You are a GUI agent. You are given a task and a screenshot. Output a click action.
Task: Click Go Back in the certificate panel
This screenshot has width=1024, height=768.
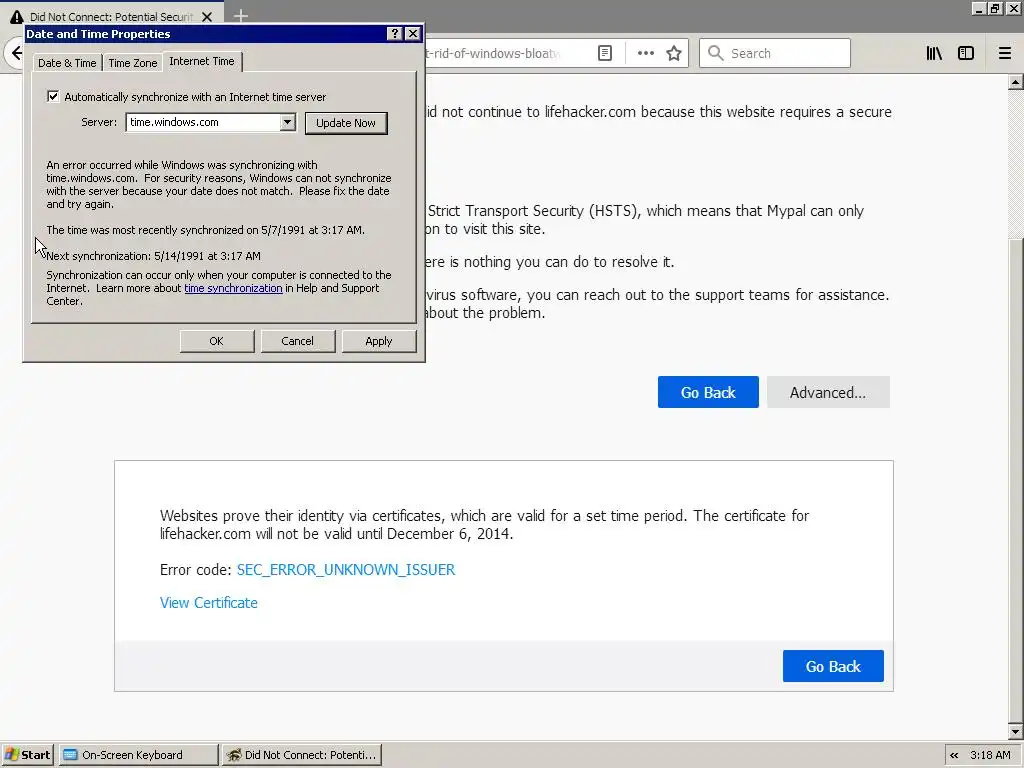[x=833, y=666]
